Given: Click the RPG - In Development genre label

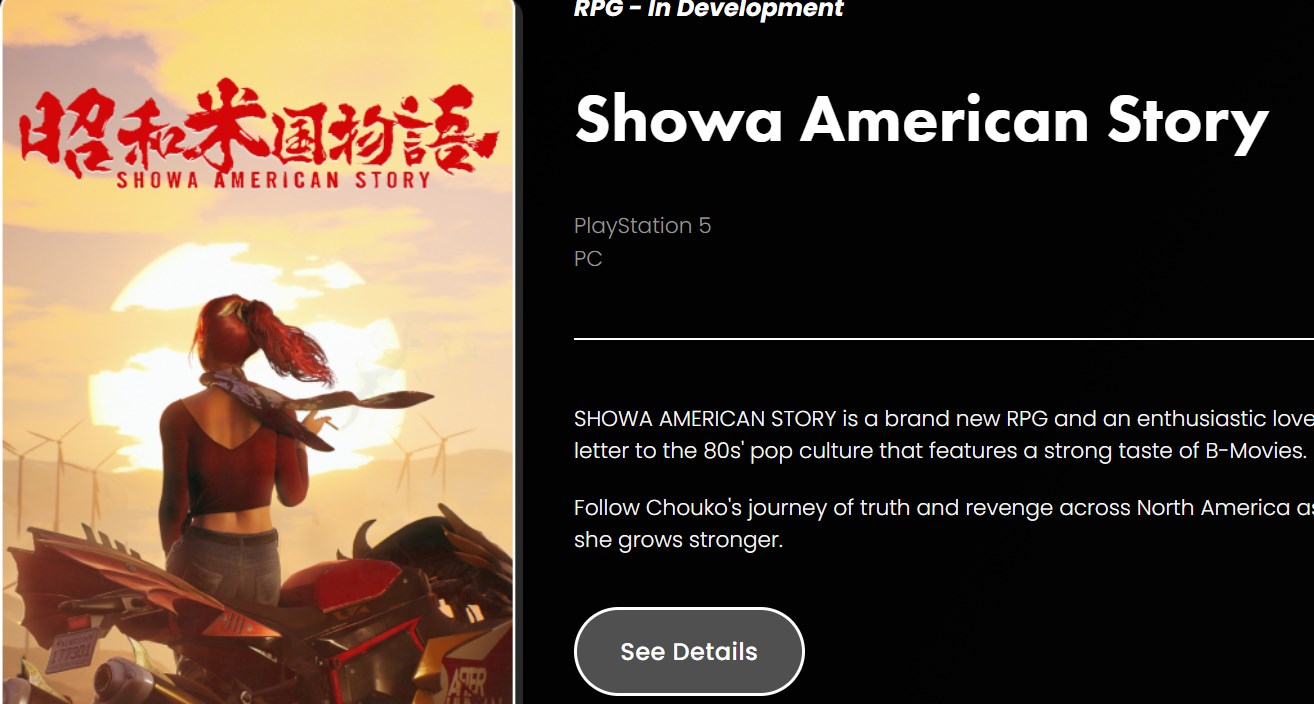Looking at the screenshot, I should pyautogui.click(x=708, y=9).
